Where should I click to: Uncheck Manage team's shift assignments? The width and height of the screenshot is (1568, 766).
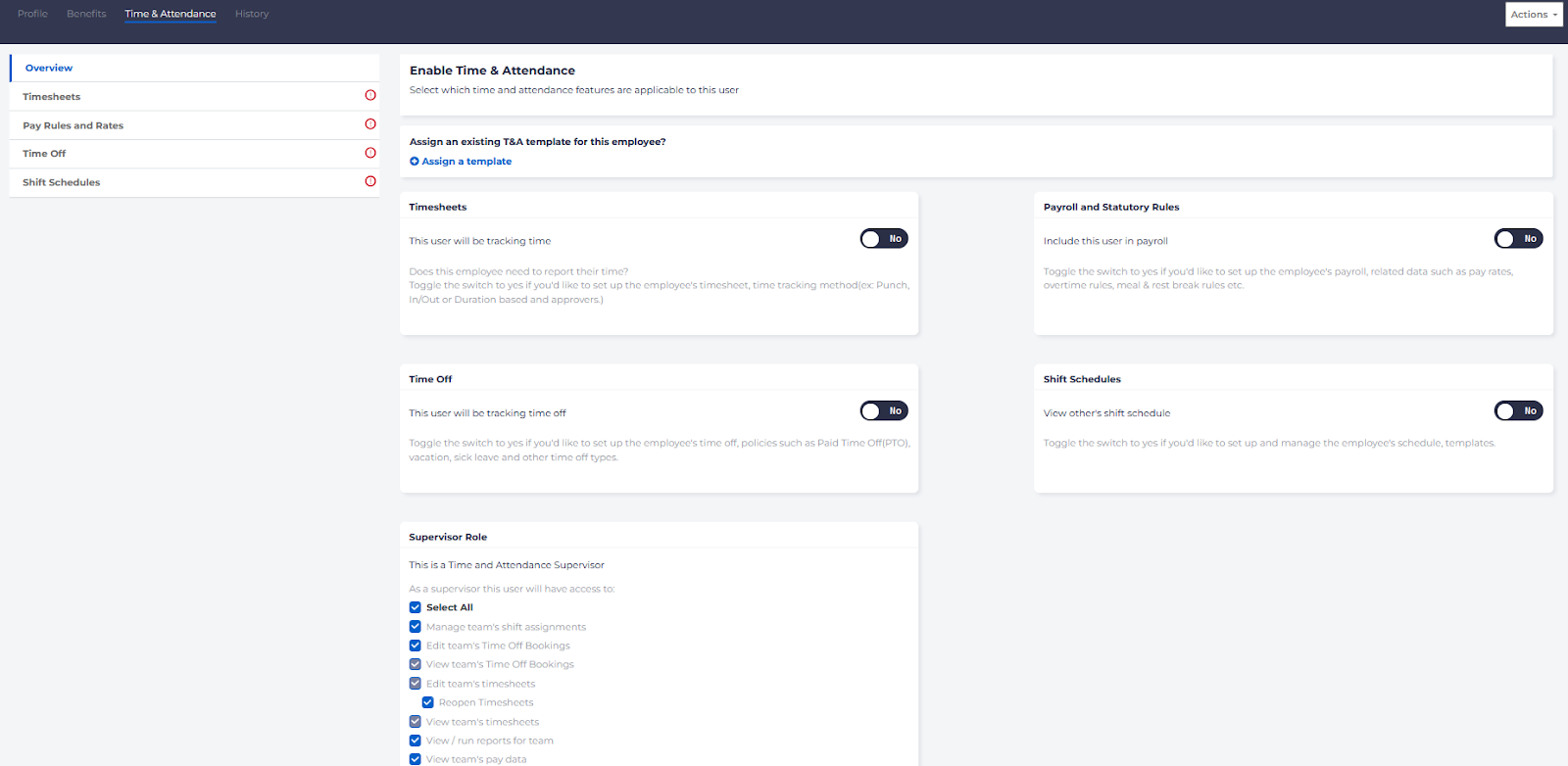(416, 627)
